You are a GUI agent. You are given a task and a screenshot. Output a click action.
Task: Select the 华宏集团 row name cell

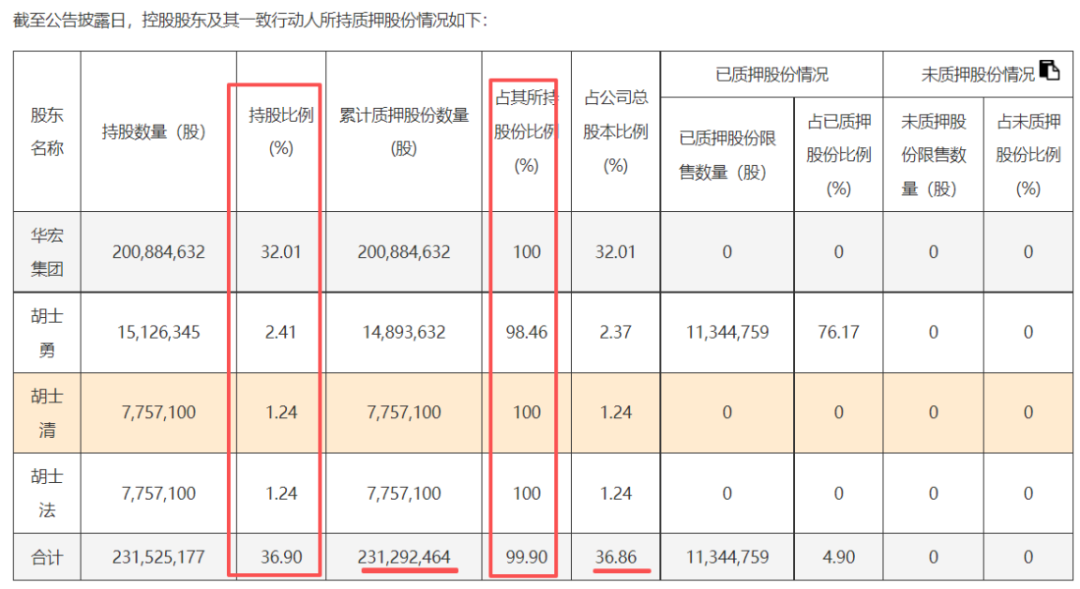click(47, 251)
